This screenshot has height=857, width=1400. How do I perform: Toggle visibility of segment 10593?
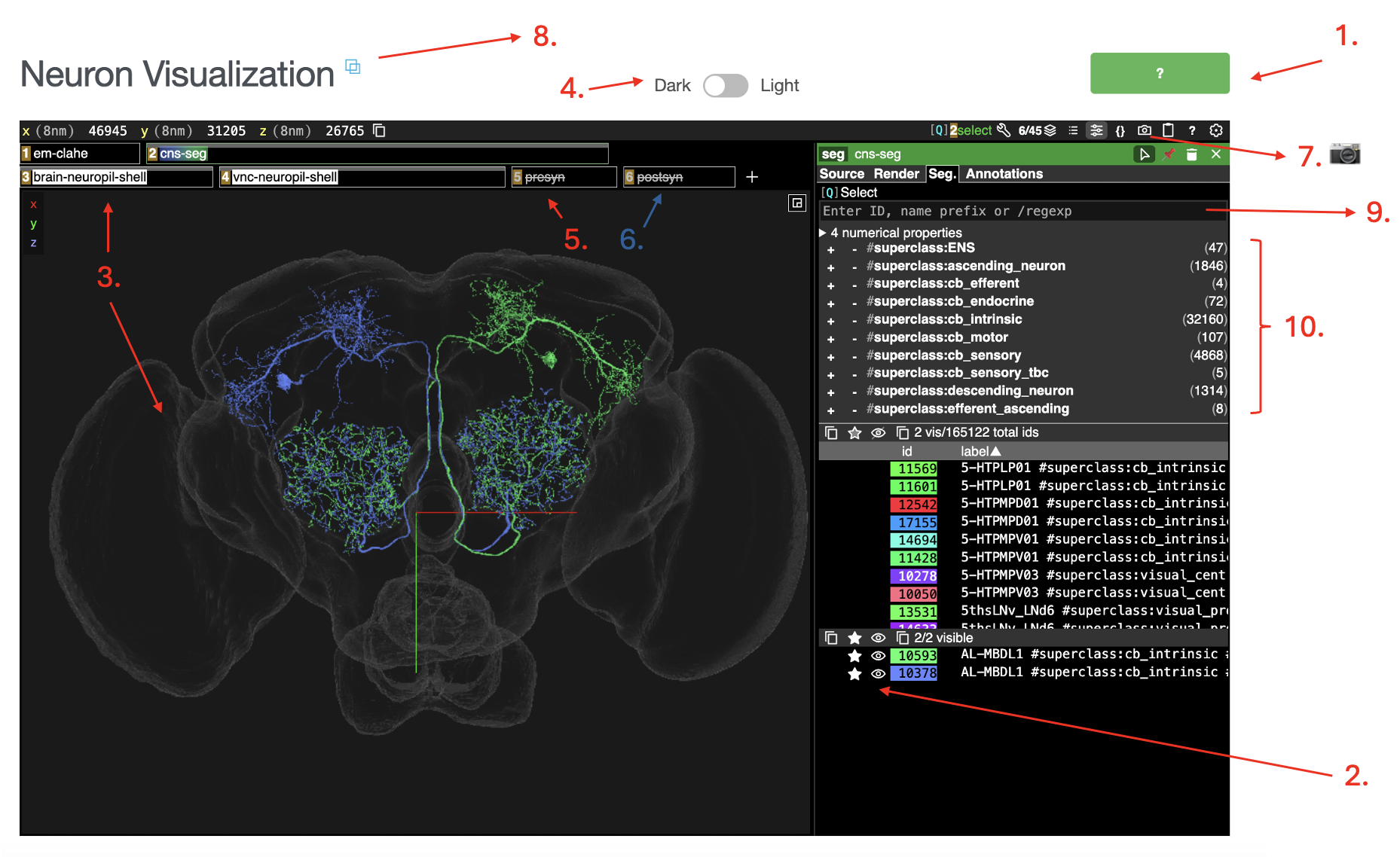click(x=878, y=655)
